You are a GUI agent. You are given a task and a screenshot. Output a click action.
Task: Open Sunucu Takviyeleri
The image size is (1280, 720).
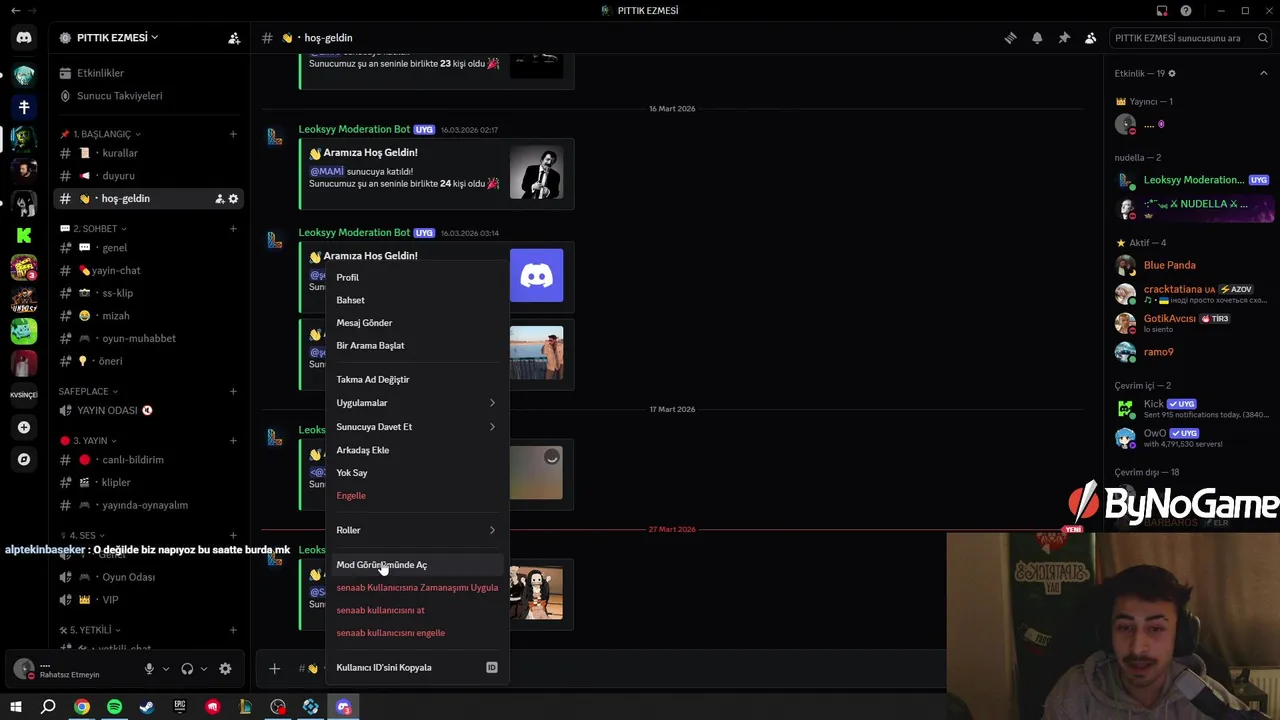pos(150,96)
